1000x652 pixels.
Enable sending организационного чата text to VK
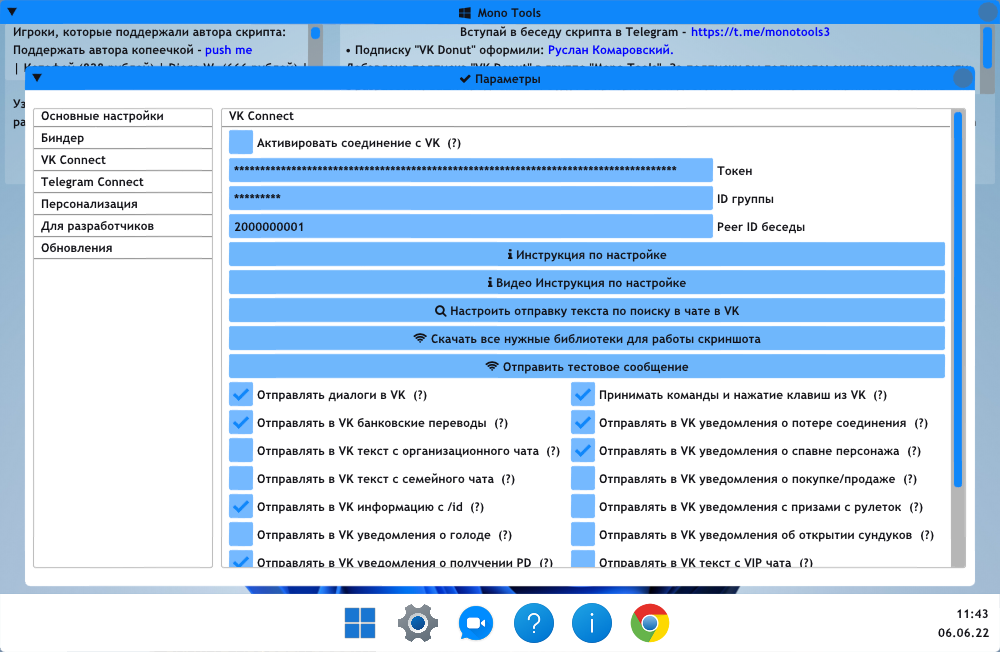tap(241, 451)
